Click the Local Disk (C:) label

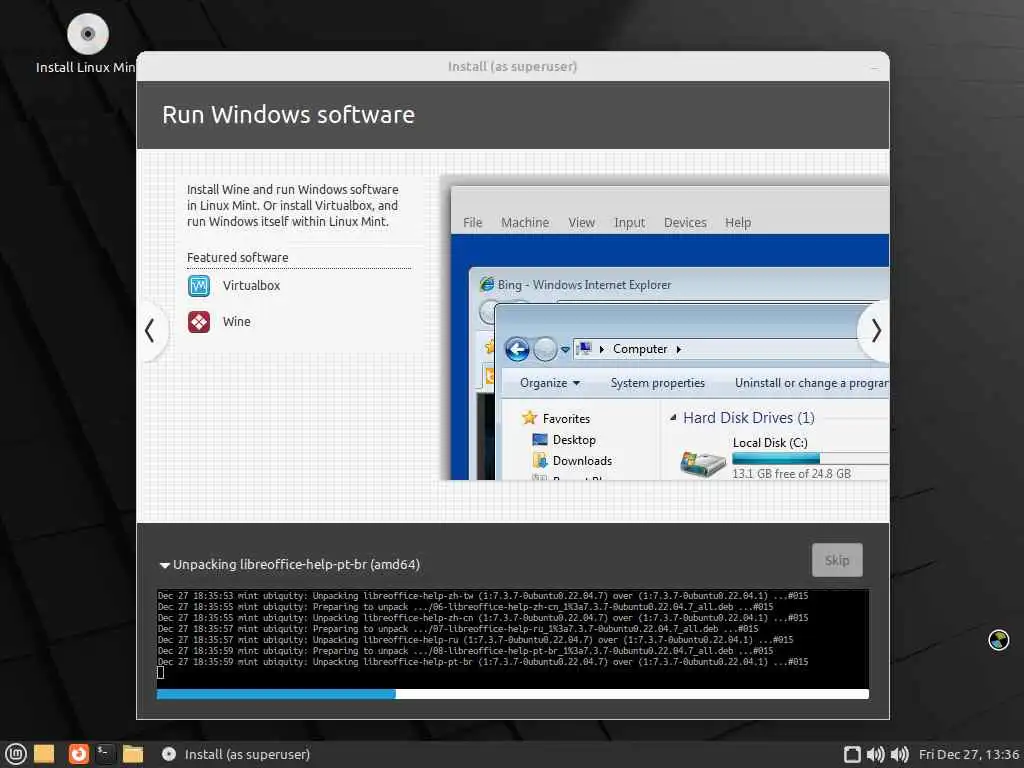[770, 443]
